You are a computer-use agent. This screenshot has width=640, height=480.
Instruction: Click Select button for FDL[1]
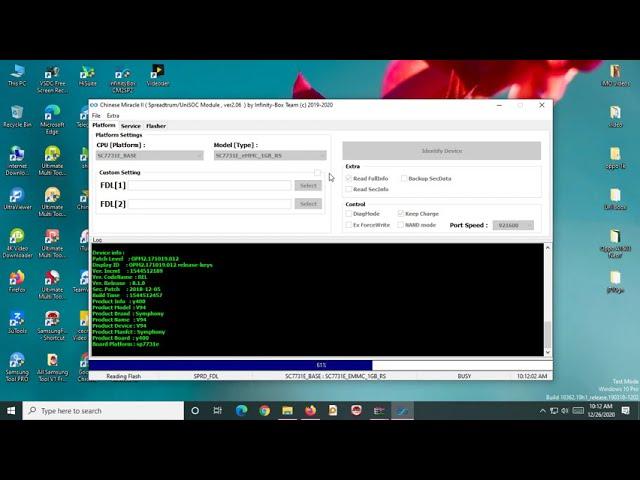[x=308, y=185]
